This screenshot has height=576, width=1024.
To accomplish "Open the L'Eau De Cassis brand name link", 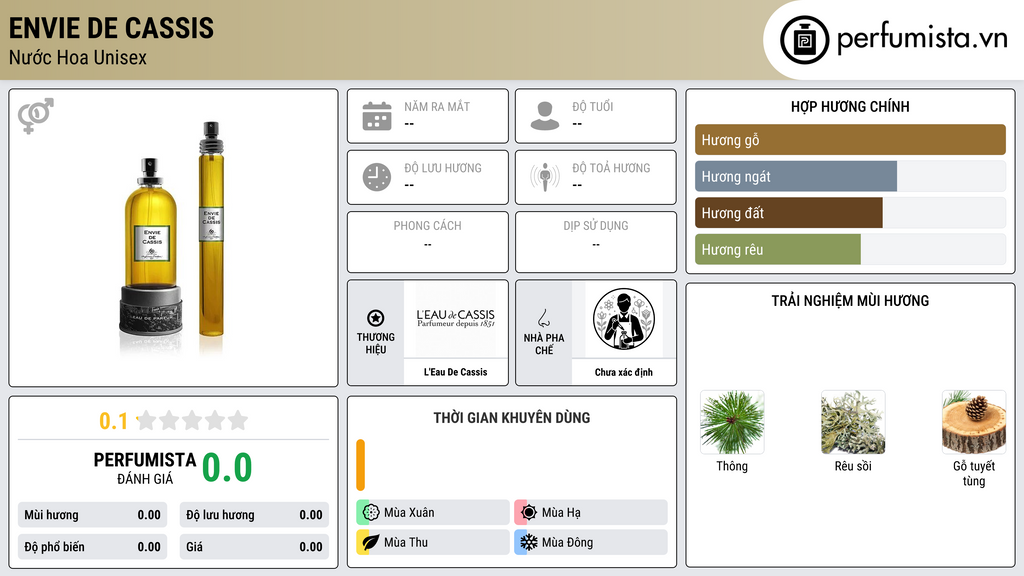I will pos(455,372).
